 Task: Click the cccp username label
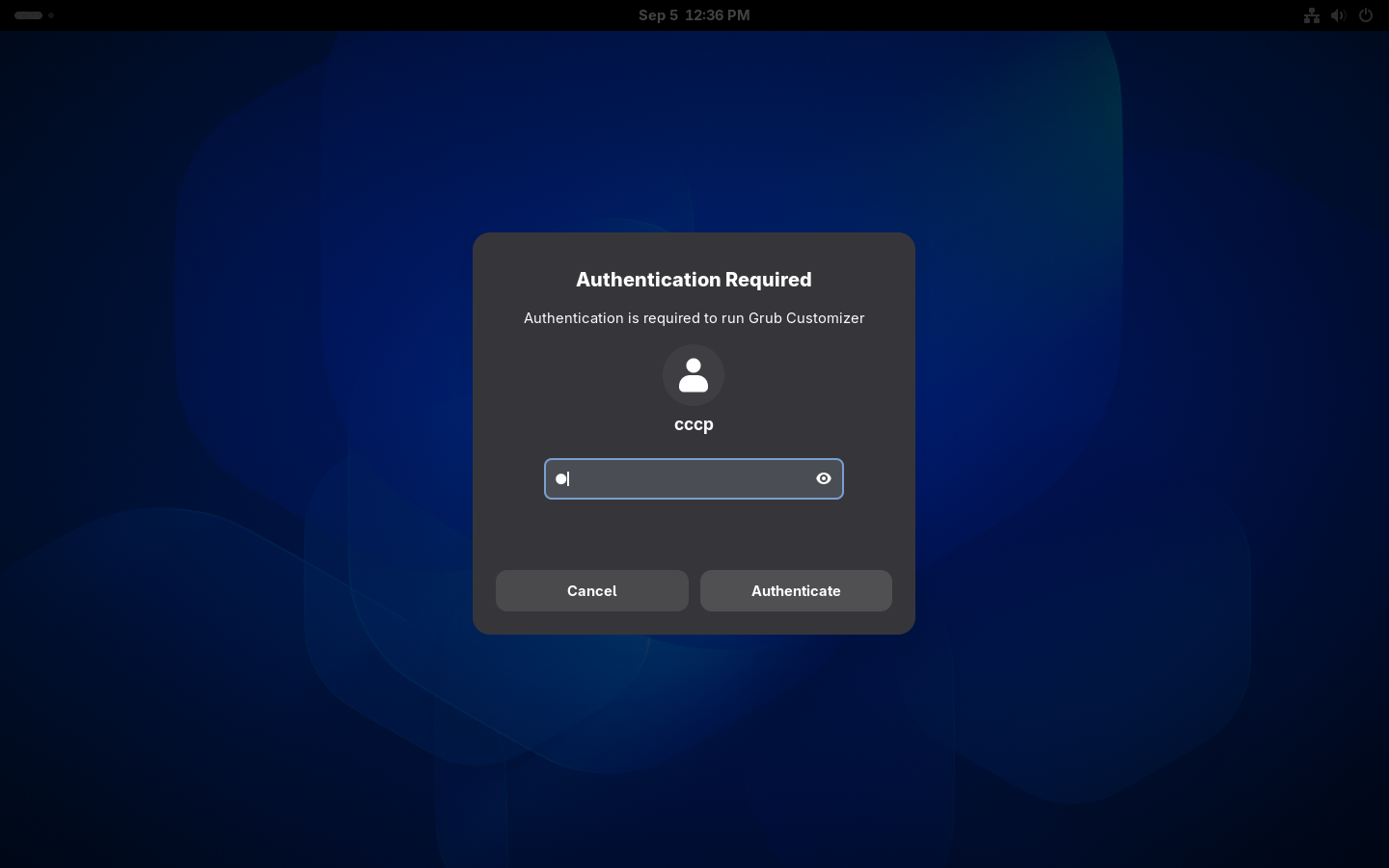[694, 424]
